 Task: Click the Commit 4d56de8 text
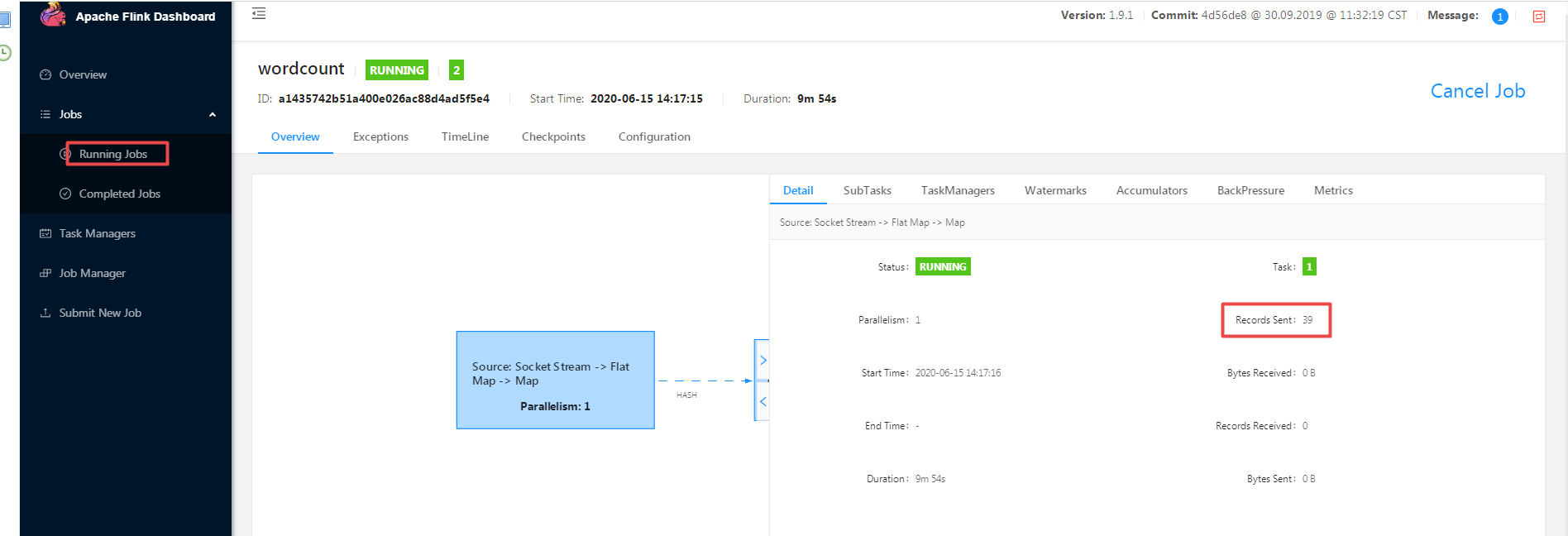tap(1279, 15)
